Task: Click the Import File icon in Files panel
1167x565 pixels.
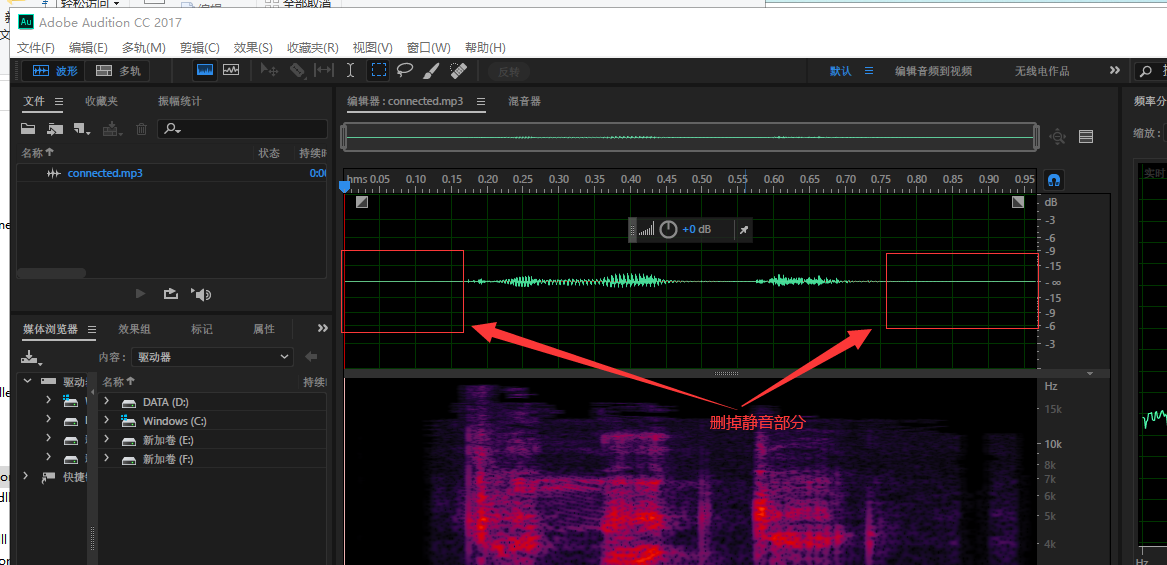Action: point(54,129)
